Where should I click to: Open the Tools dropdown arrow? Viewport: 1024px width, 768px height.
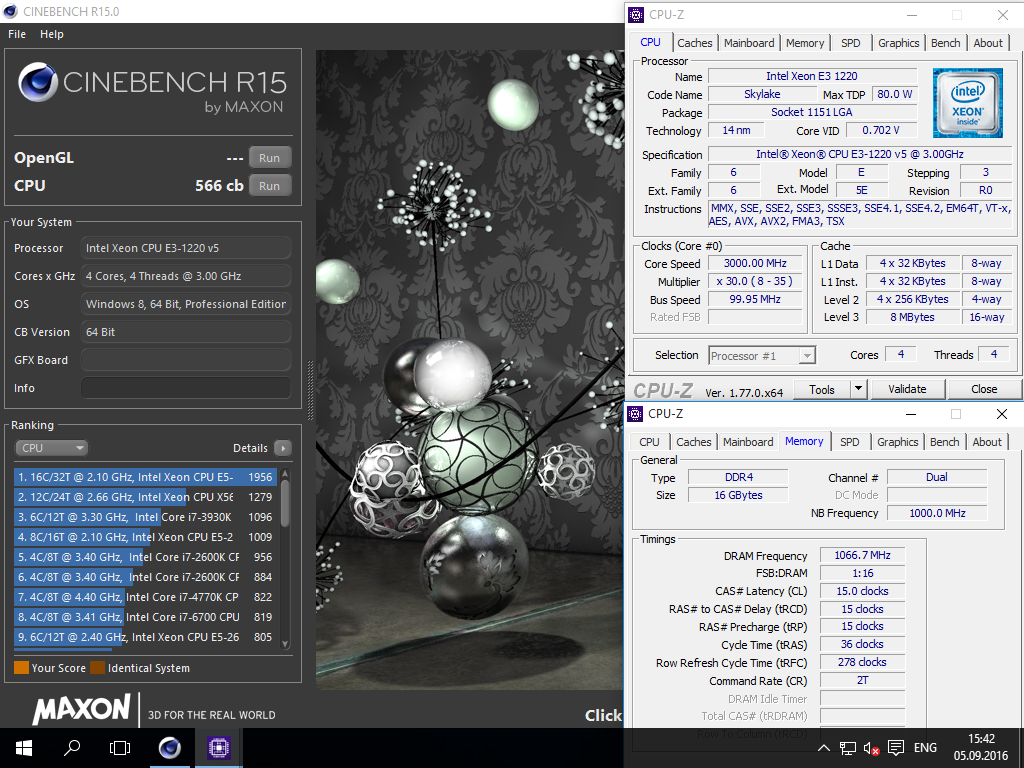tap(859, 389)
